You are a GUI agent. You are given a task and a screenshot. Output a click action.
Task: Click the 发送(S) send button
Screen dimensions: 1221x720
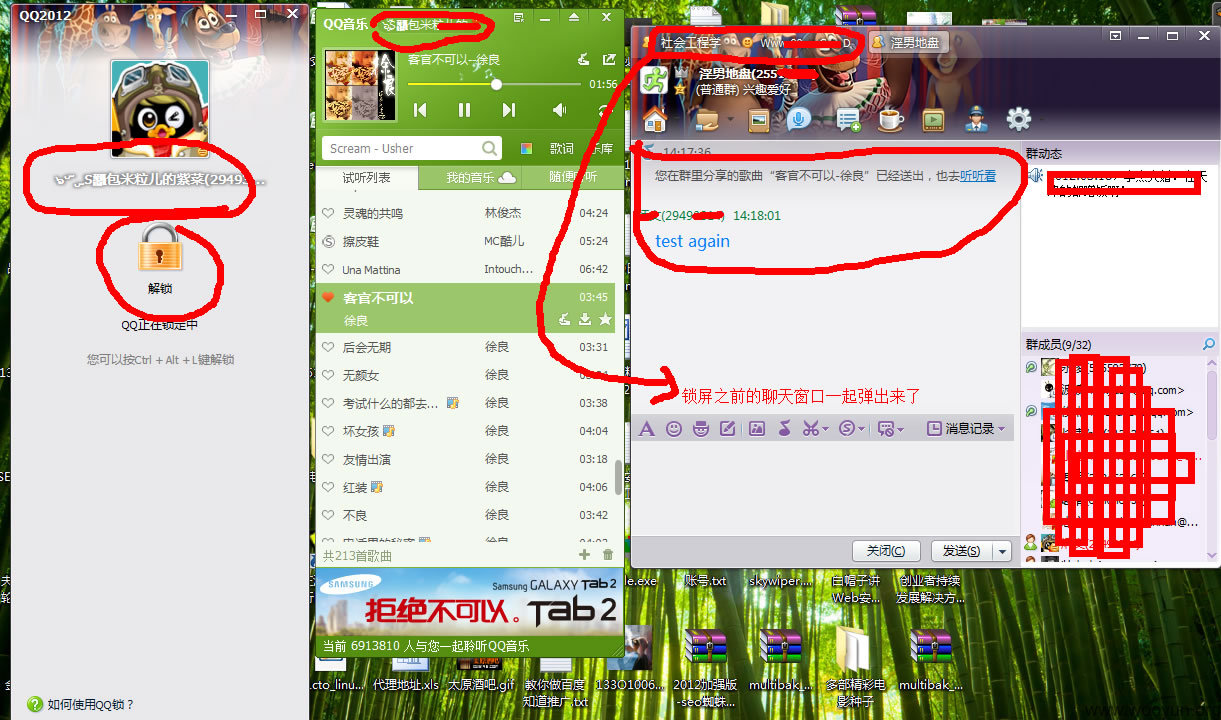click(962, 551)
